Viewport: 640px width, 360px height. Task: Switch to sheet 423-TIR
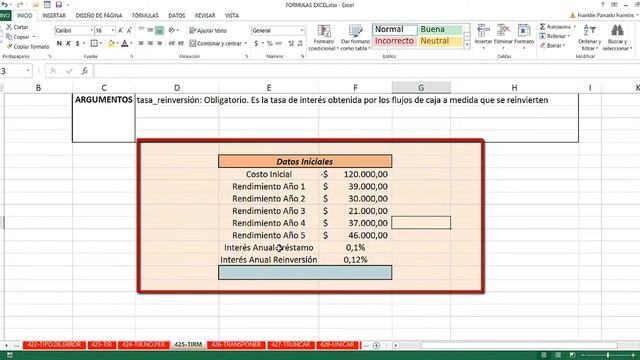(x=102, y=345)
